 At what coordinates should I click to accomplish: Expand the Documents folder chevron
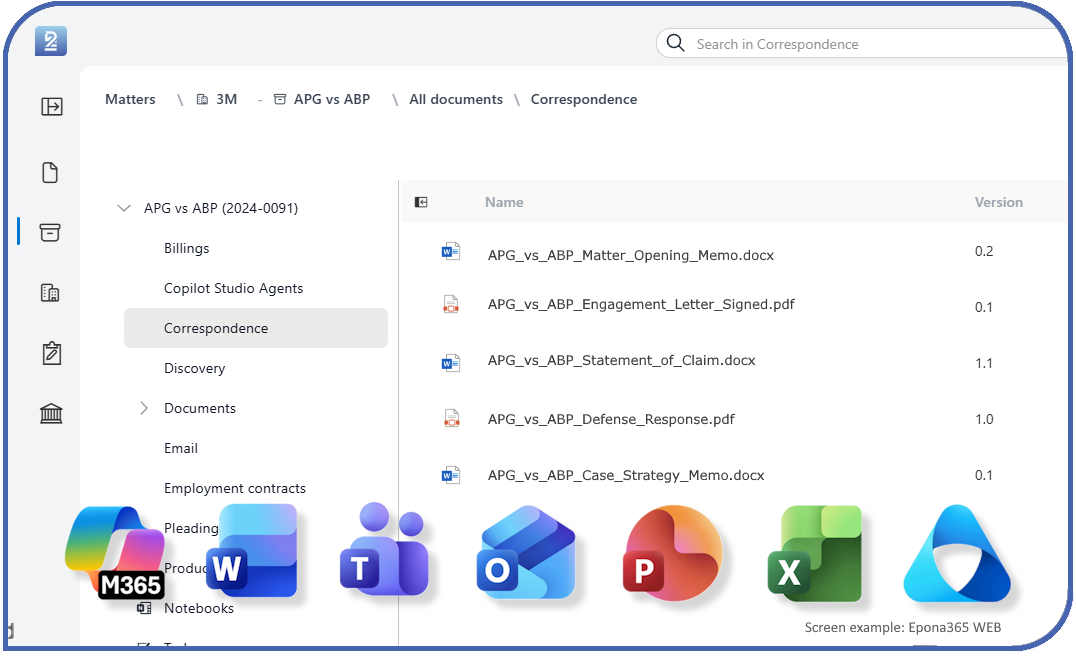click(x=143, y=408)
